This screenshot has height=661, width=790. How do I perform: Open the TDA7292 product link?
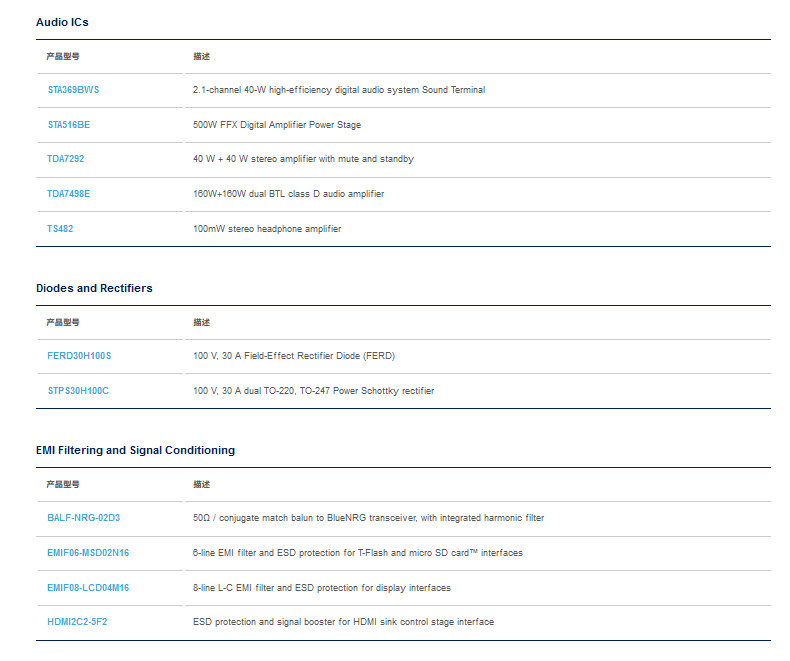pyautogui.click(x=65, y=159)
